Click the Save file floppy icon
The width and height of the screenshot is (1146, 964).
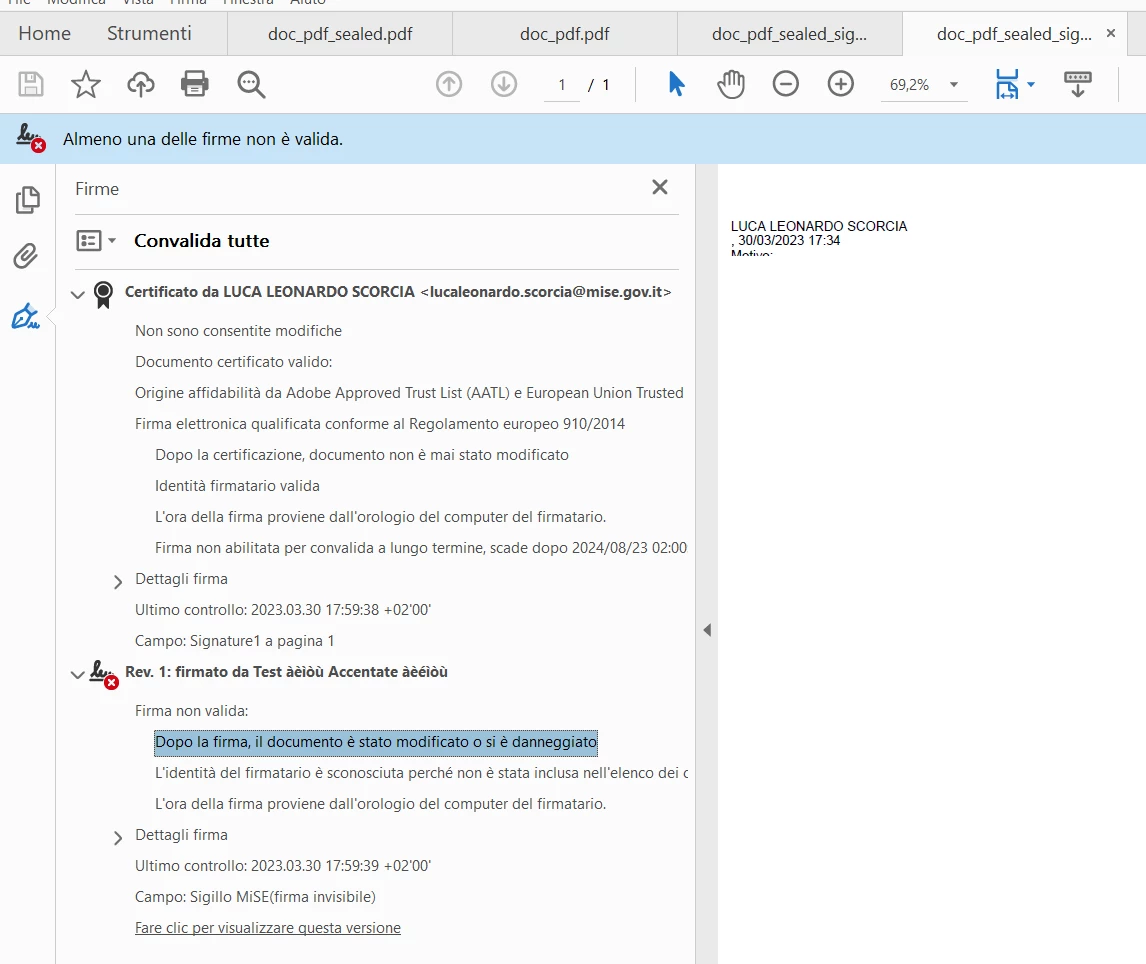tap(31, 84)
